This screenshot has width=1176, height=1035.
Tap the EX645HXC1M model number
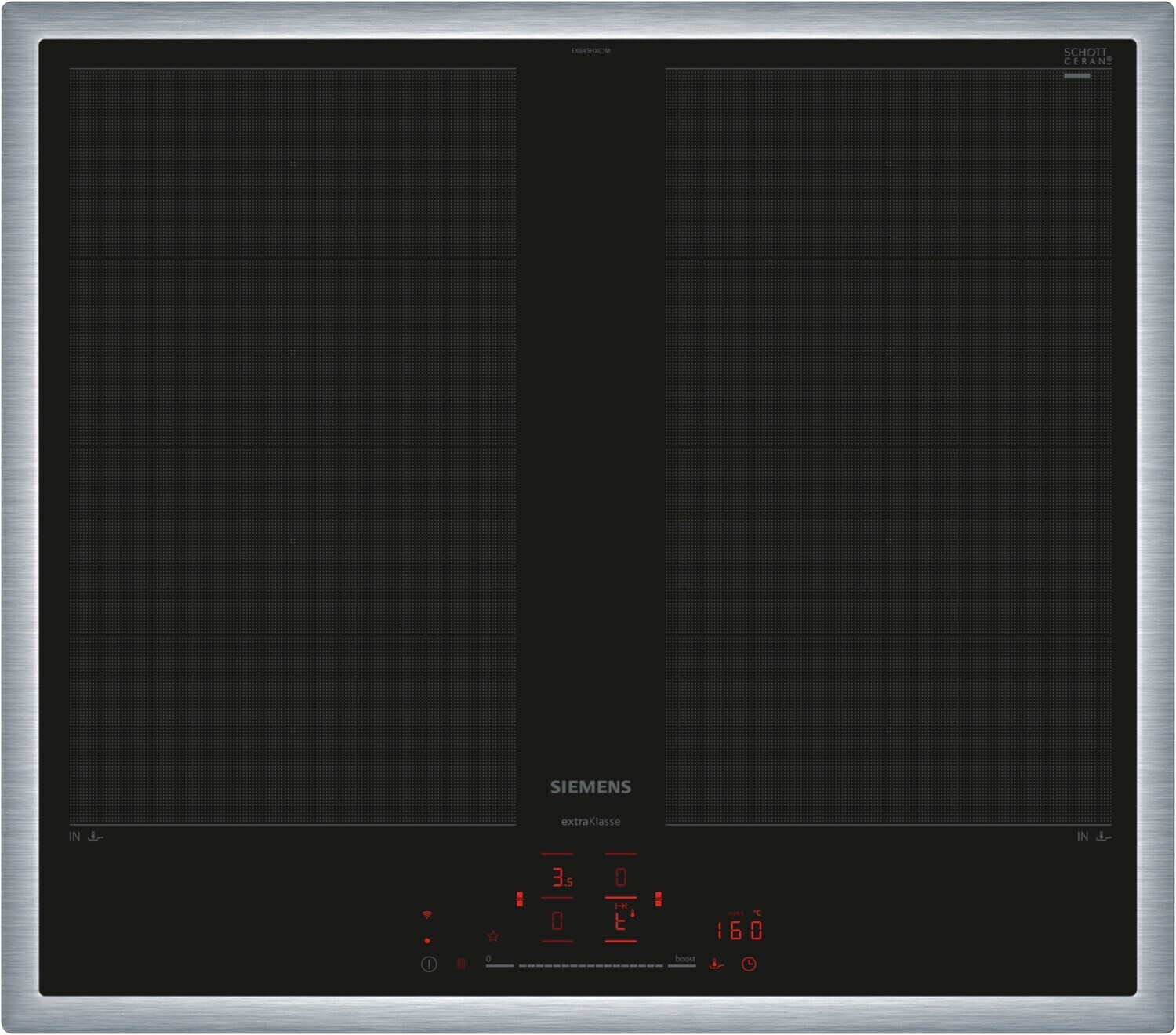590,51
